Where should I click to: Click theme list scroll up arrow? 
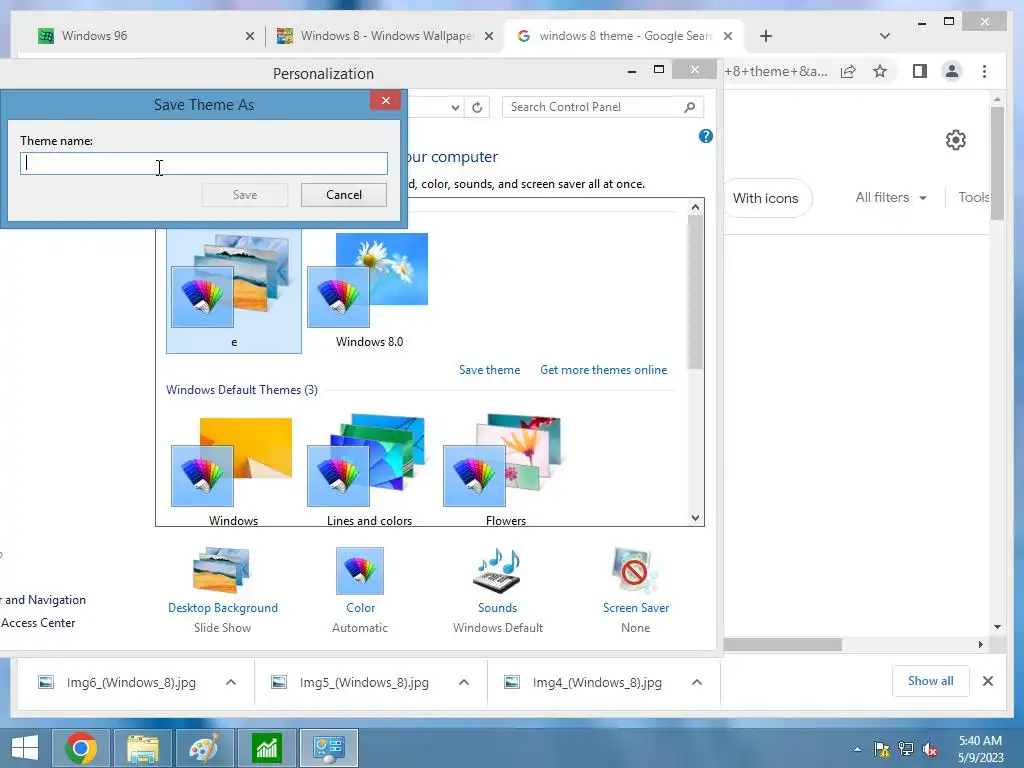point(696,207)
